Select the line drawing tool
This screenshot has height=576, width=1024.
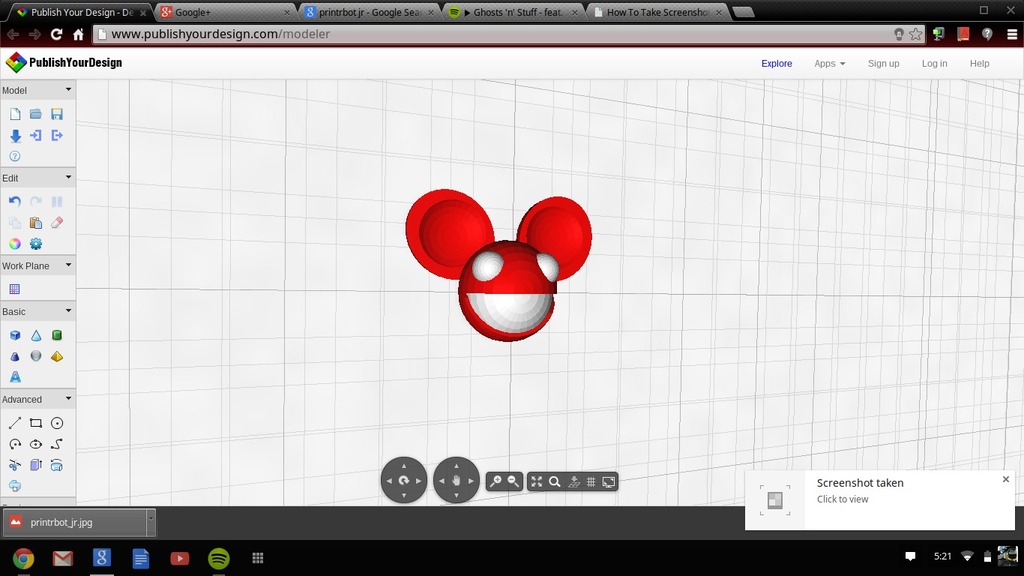15,423
